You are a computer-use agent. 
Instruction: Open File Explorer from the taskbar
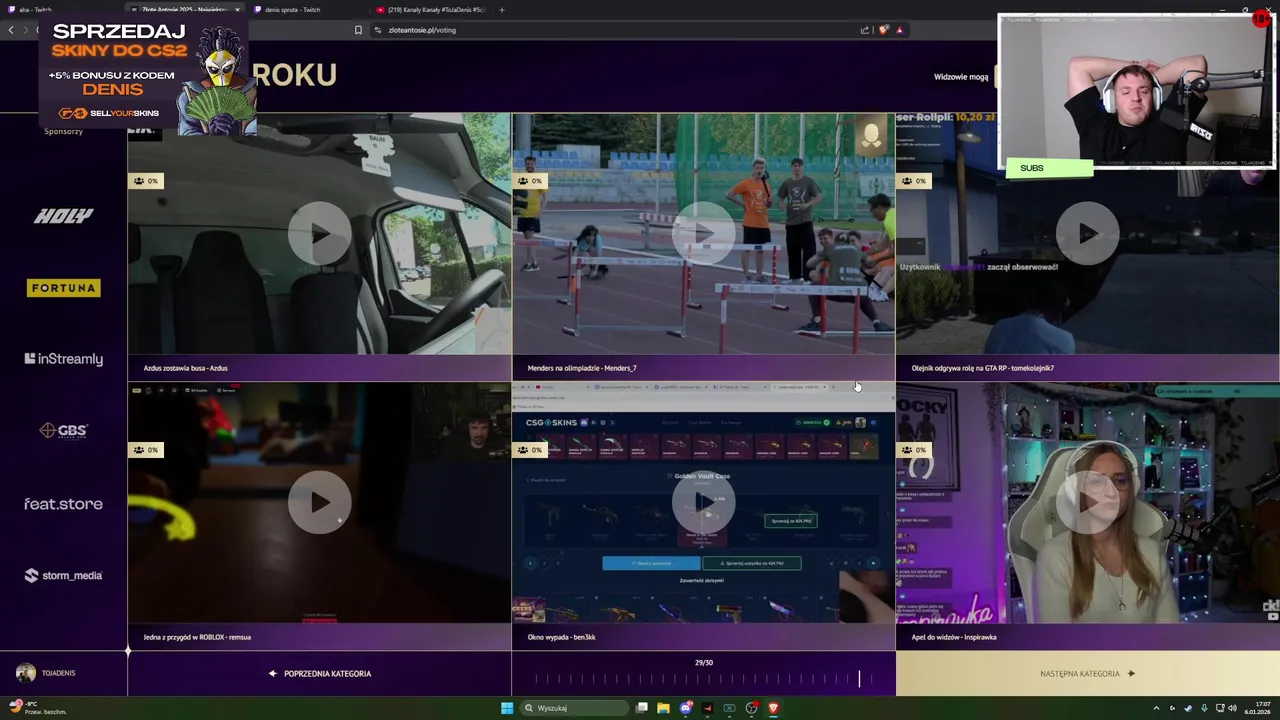tap(663, 708)
